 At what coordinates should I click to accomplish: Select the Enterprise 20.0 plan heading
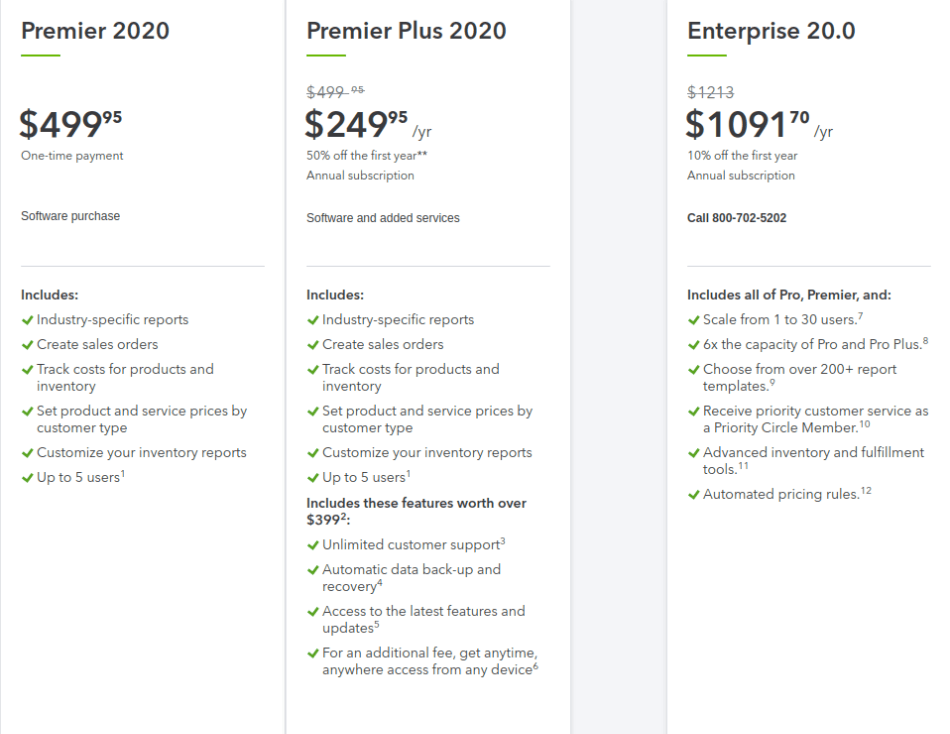point(771,31)
